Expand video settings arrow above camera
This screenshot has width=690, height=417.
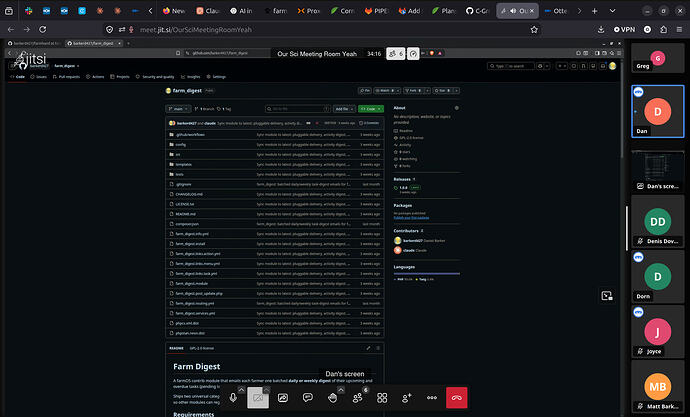pos(266,390)
